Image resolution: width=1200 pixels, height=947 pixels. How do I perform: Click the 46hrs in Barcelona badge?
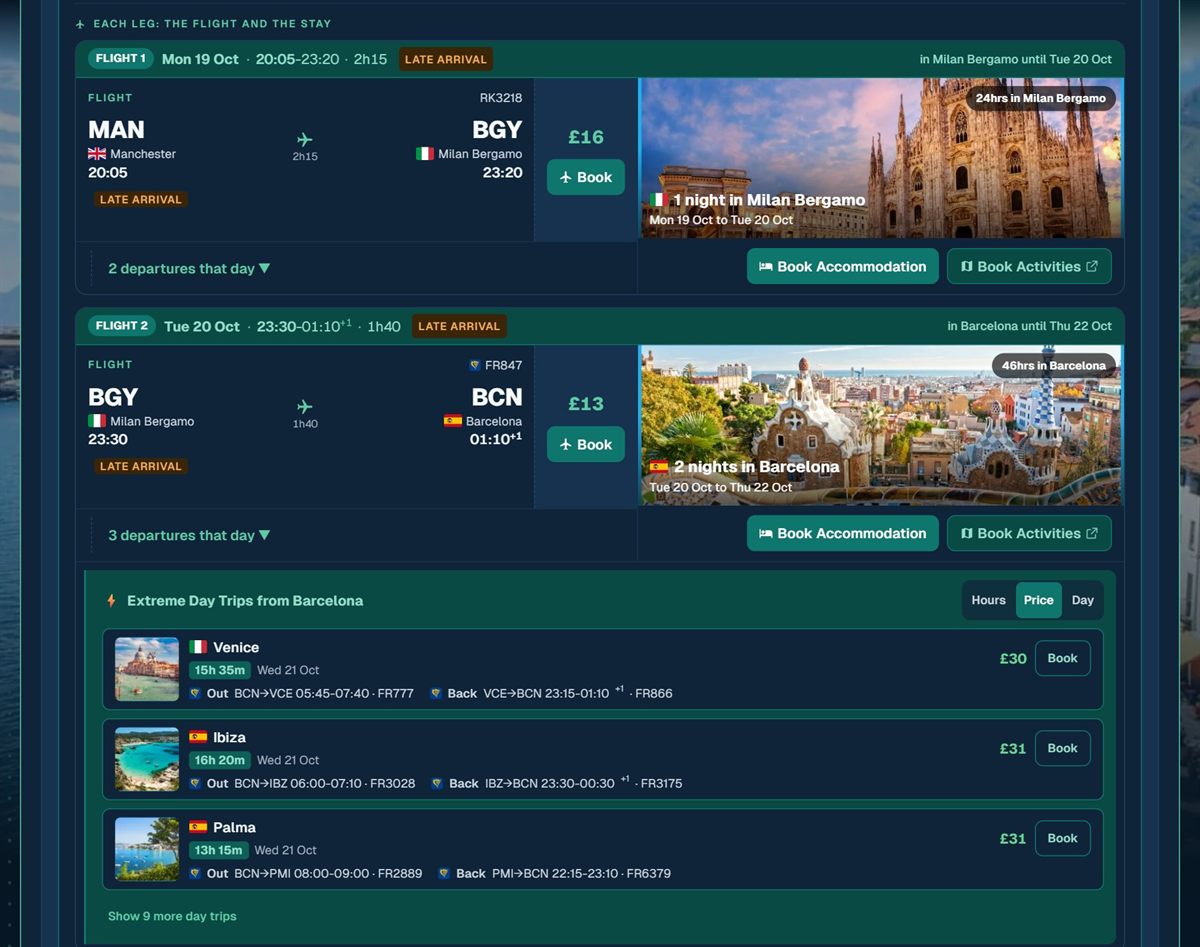coord(1054,365)
